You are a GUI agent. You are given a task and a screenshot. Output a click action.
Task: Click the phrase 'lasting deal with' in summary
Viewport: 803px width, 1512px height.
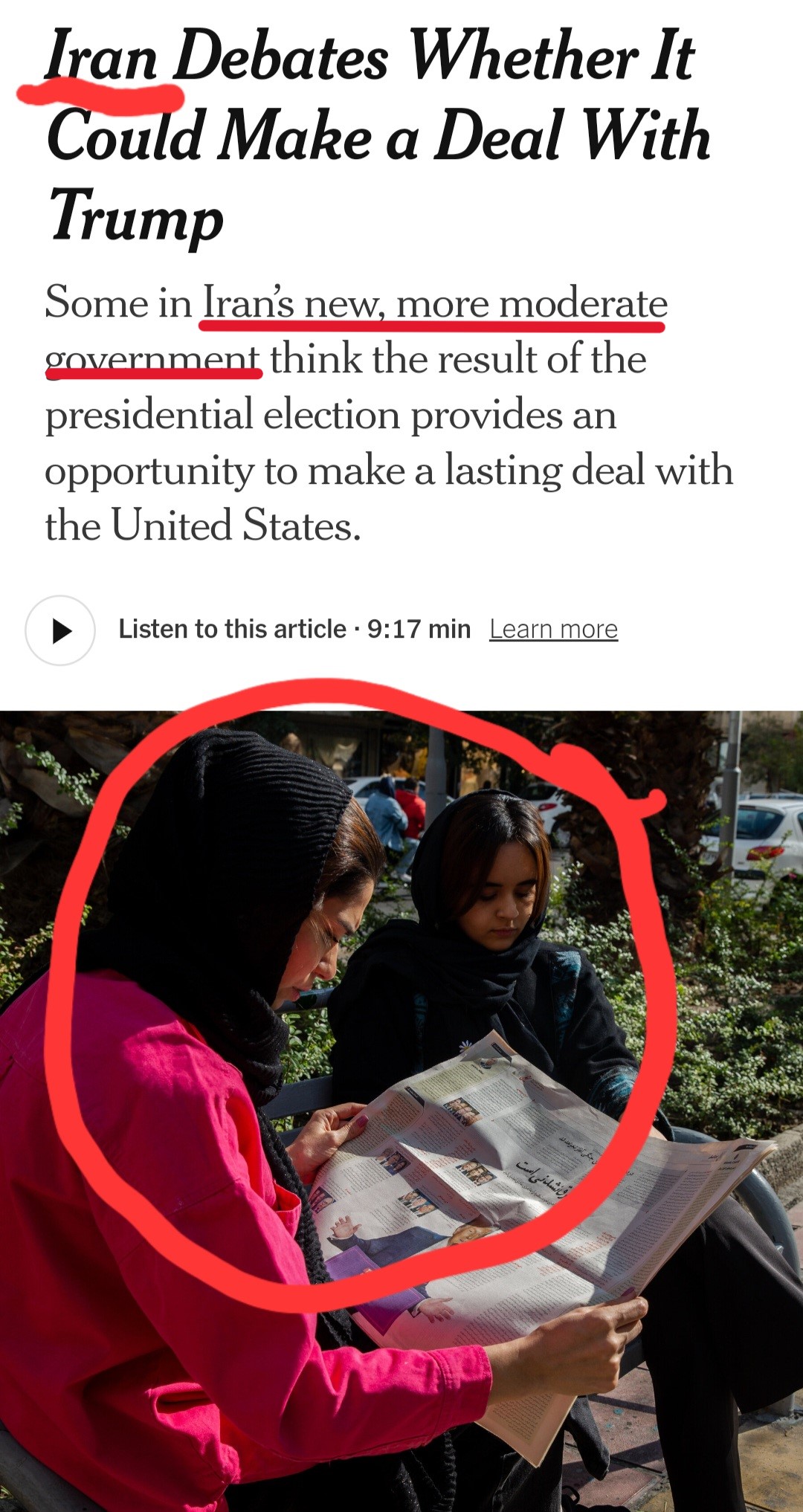tap(589, 471)
